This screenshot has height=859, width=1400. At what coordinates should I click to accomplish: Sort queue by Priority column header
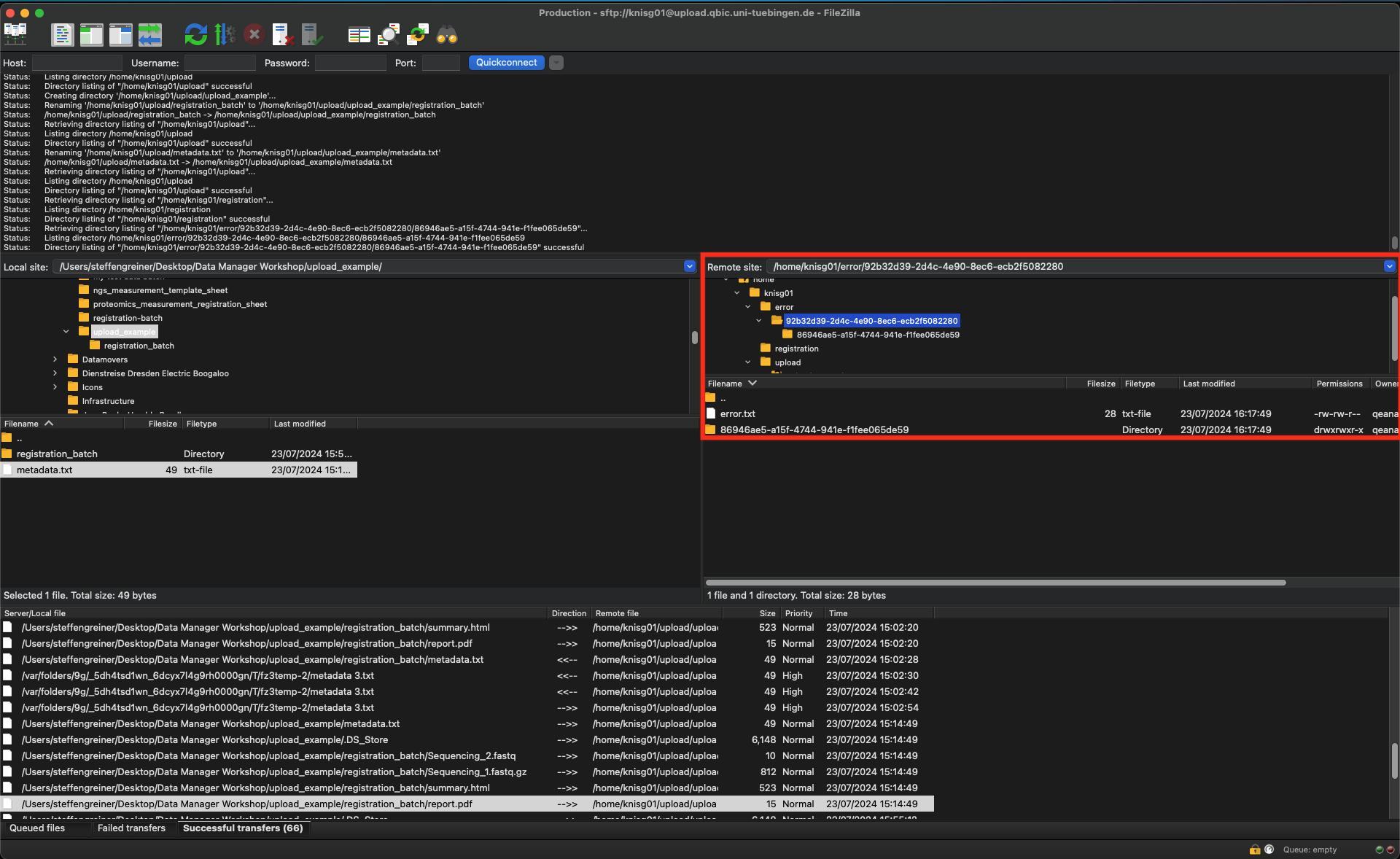click(x=801, y=613)
